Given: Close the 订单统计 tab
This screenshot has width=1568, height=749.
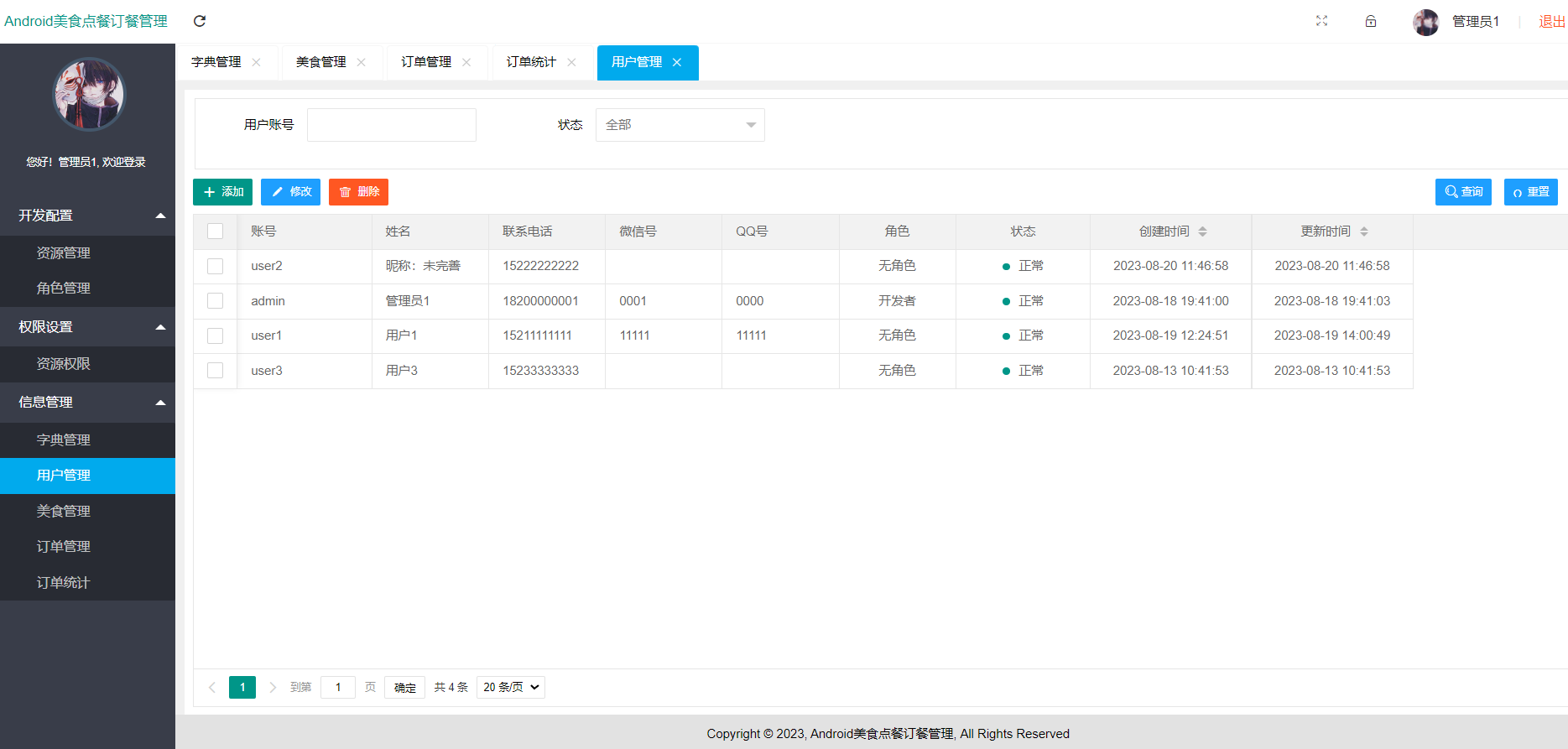Looking at the screenshot, I should pos(571,62).
